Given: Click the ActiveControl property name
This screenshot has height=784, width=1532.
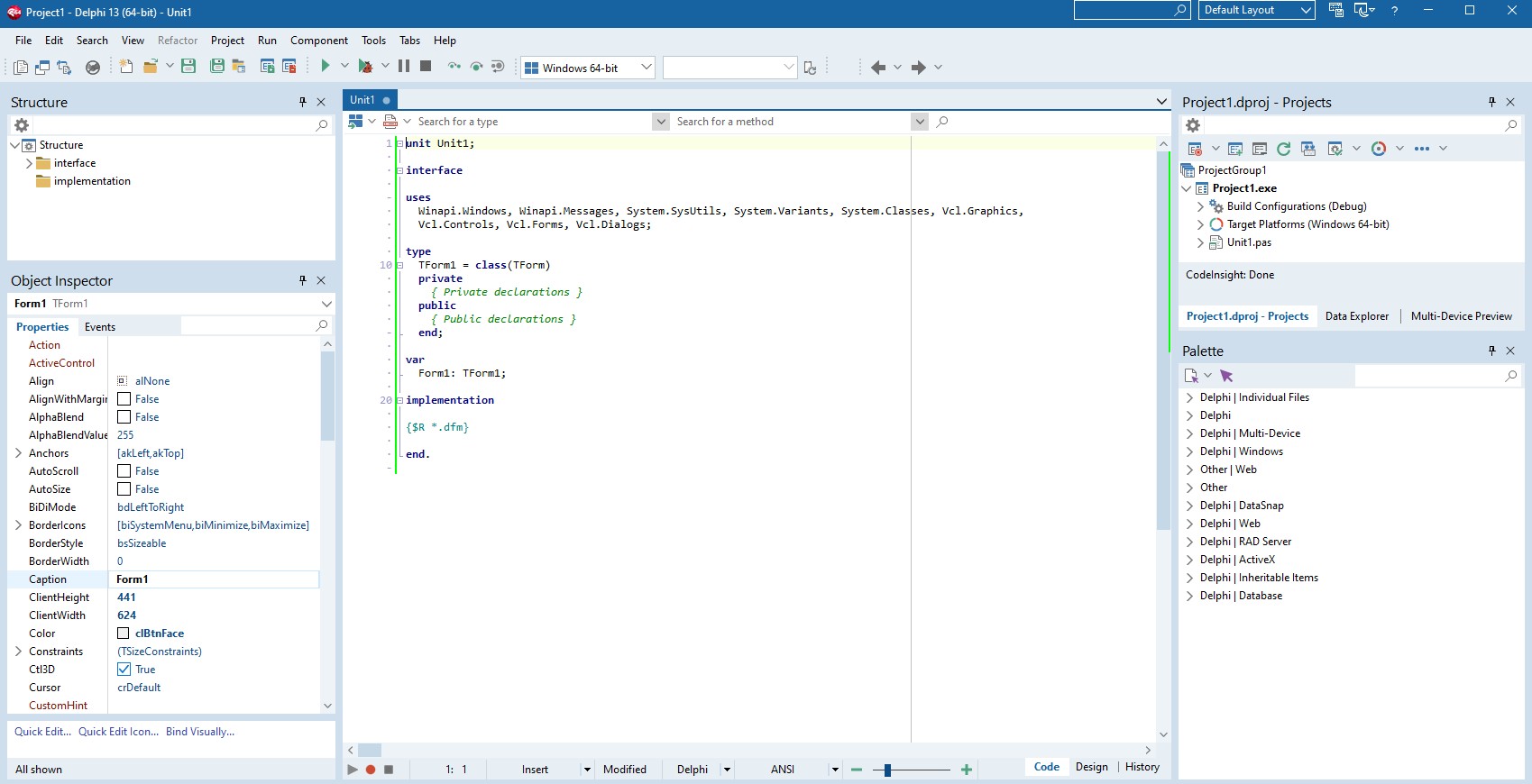Looking at the screenshot, I should tap(61, 363).
